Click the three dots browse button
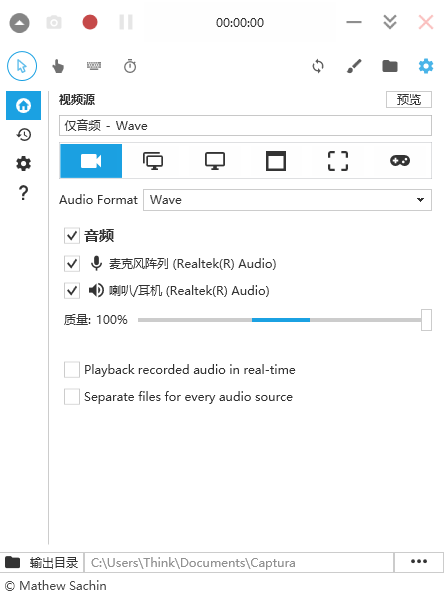 [x=419, y=562]
